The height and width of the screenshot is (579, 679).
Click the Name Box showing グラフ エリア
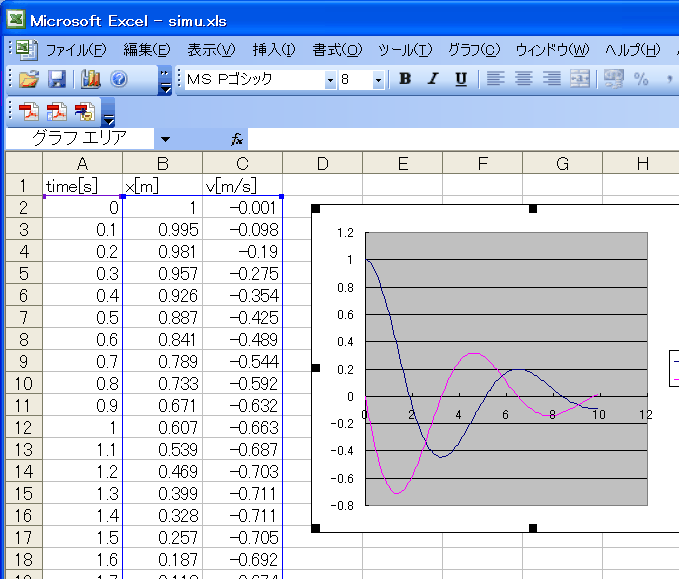coord(80,139)
